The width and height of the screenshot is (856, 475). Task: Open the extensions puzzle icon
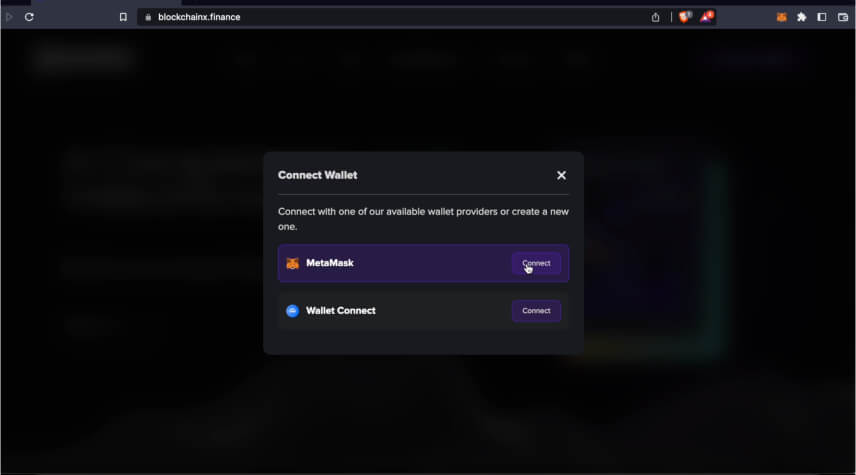pyautogui.click(x=801, y=17)
